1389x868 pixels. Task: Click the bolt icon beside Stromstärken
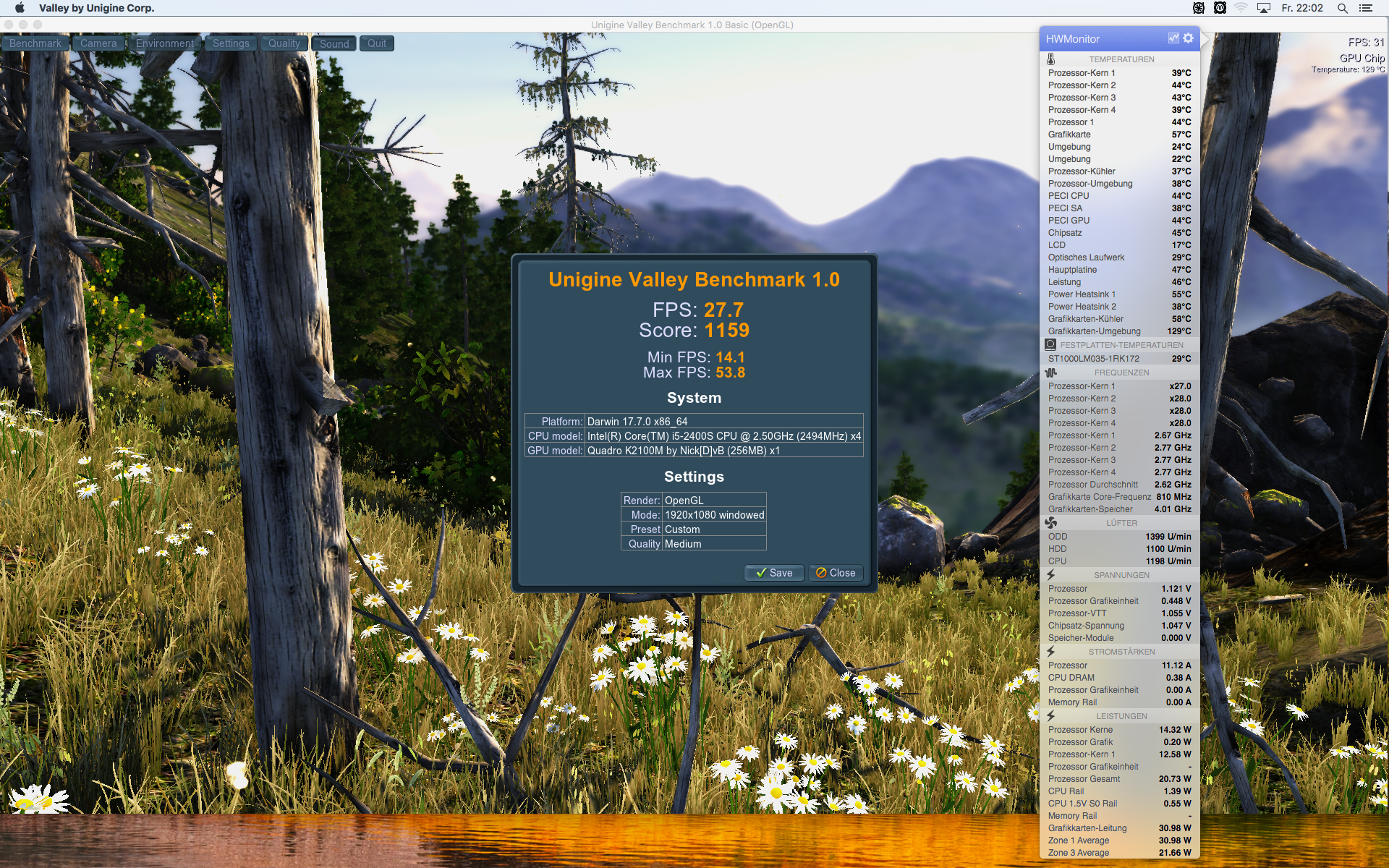pyautogui.click(x=1051, y=652)
